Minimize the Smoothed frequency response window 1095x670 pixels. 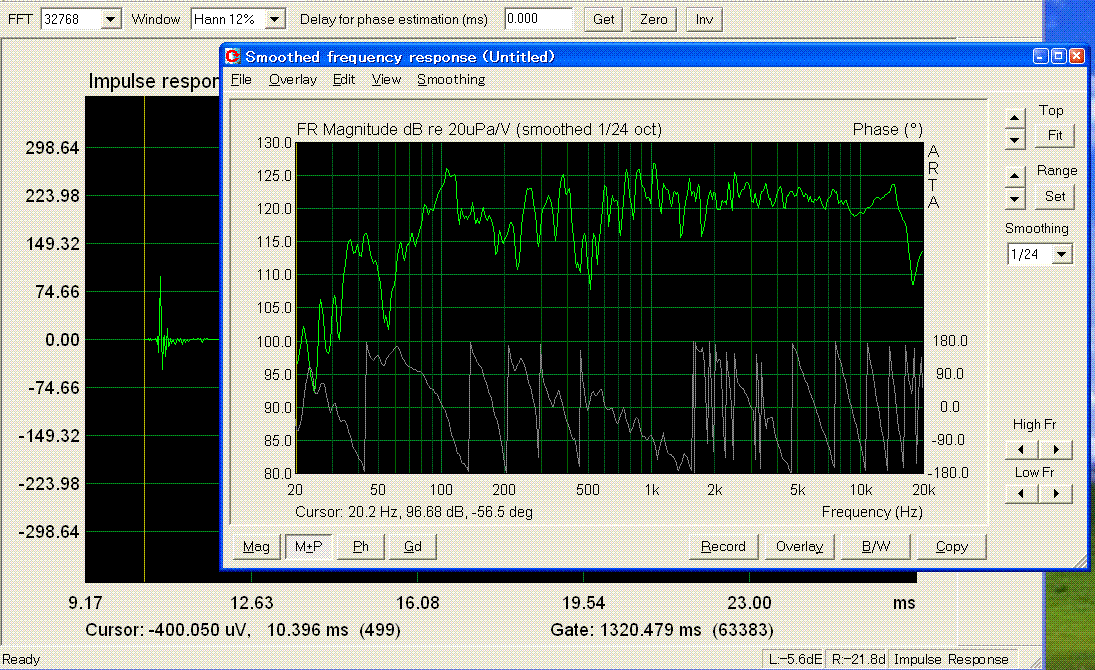pyautogui.click(x=1041, y=57)
